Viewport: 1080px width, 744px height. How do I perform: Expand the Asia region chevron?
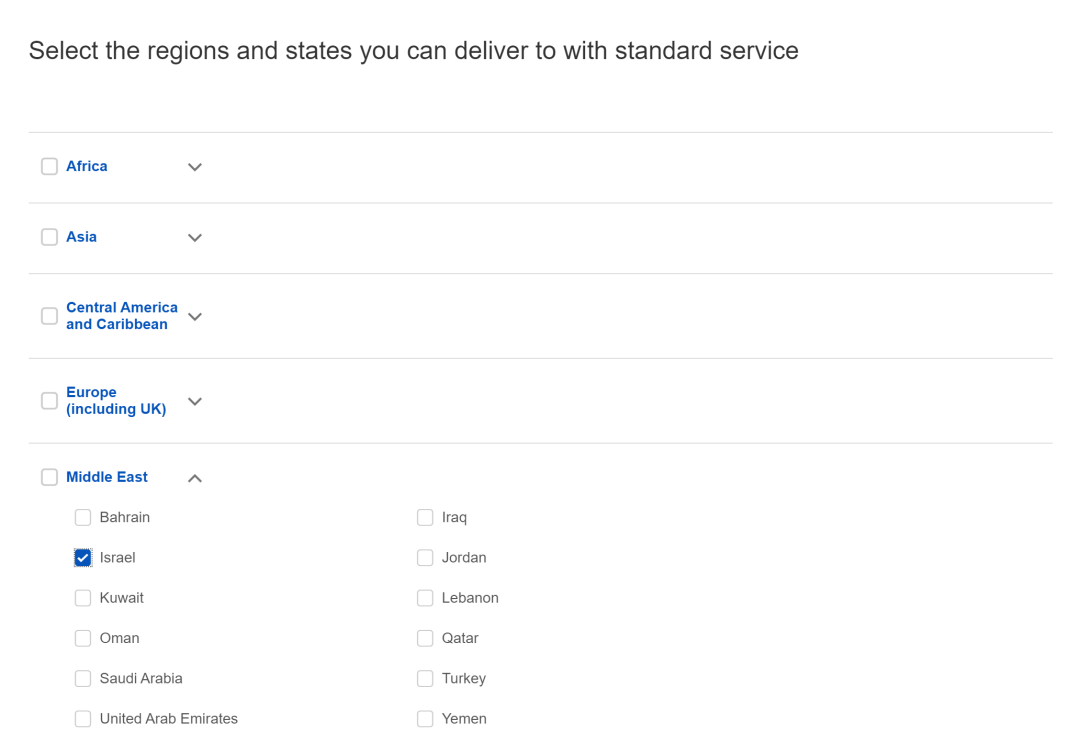[x=195, y=238]
